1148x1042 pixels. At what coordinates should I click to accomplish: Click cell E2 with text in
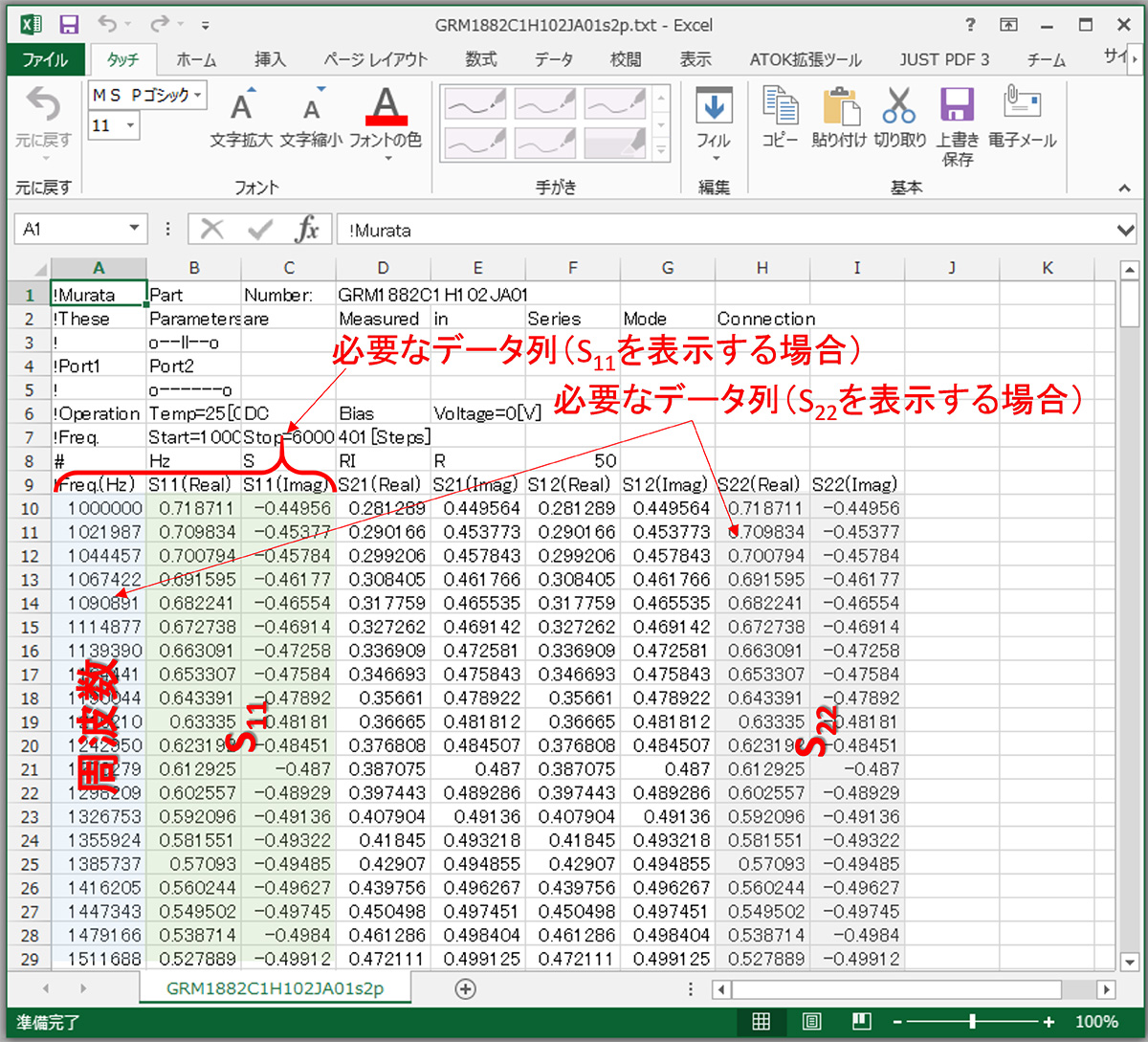(x=478, y=319)
